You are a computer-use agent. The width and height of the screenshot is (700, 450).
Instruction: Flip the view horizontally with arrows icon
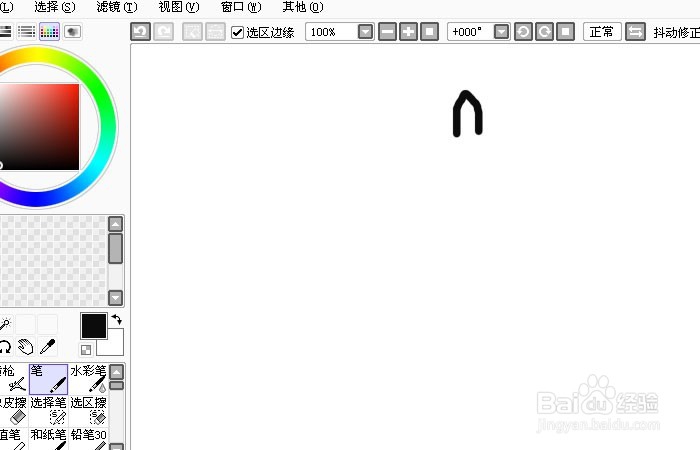(x=635, y=32)
